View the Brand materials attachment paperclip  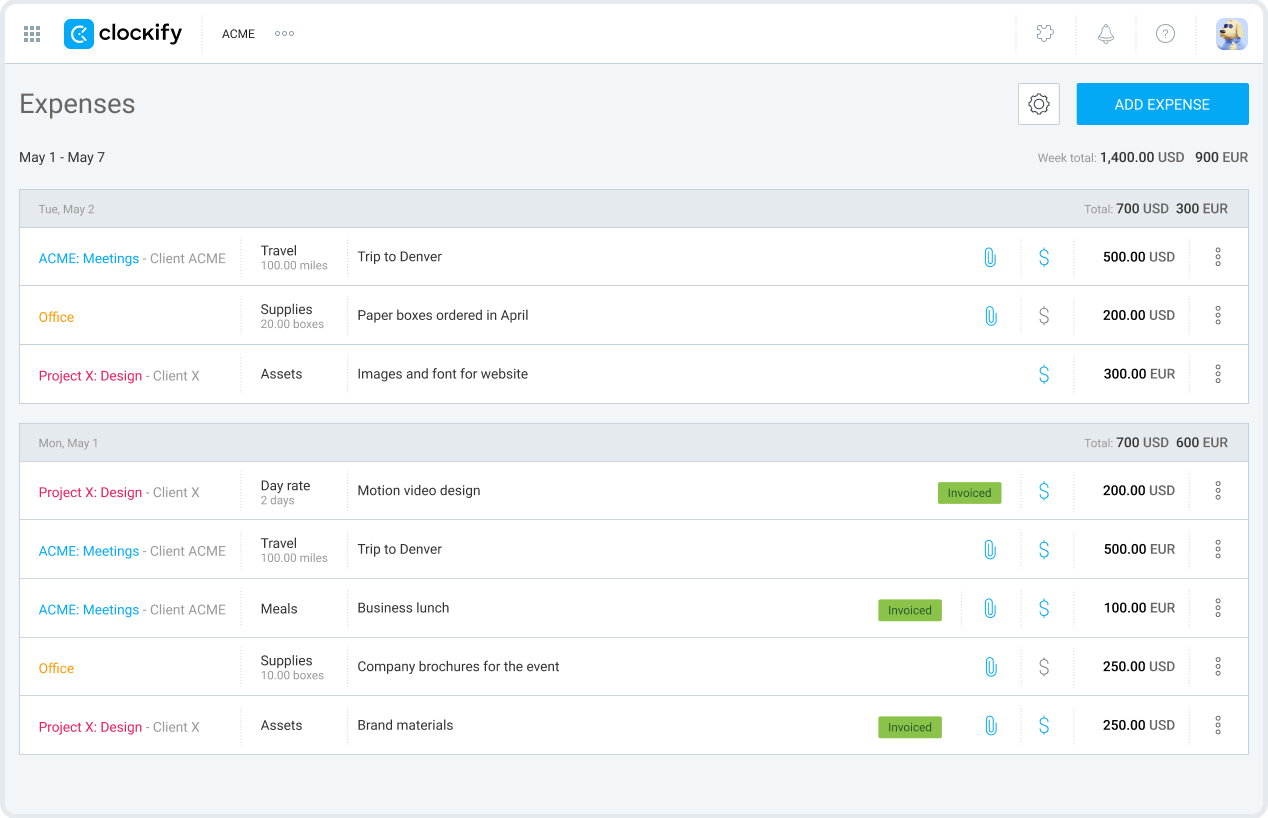tap(990, 725)
